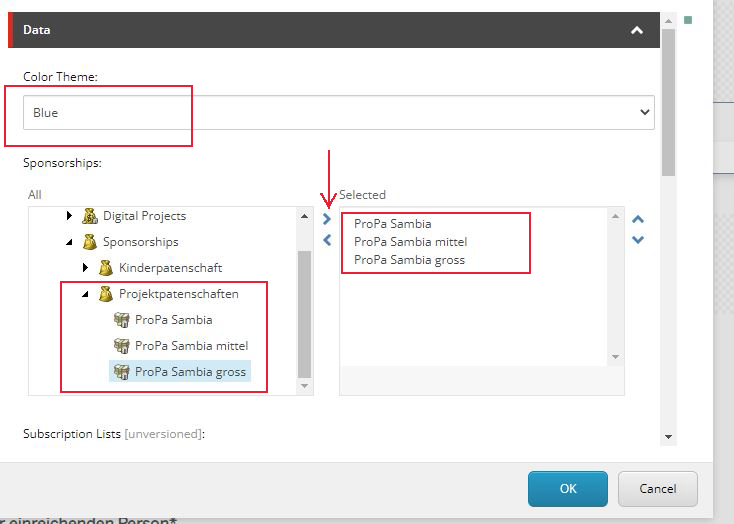Confirm the dialog with OK

click(568, 488)
